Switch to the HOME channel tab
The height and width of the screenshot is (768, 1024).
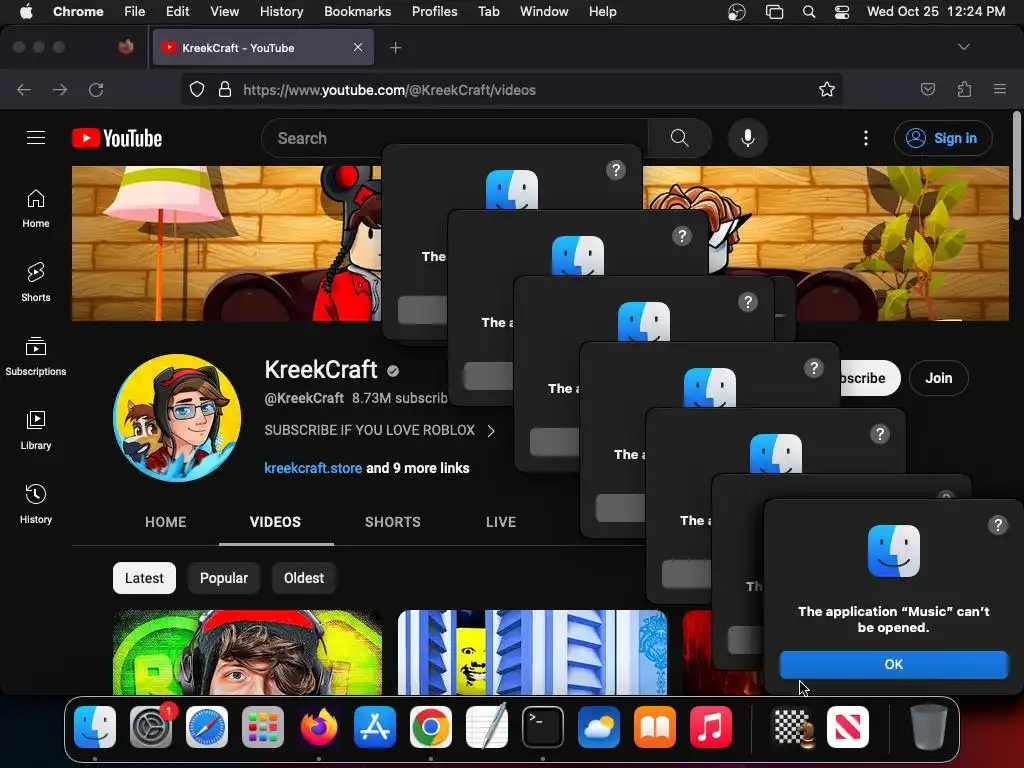[x=166, y=522]
